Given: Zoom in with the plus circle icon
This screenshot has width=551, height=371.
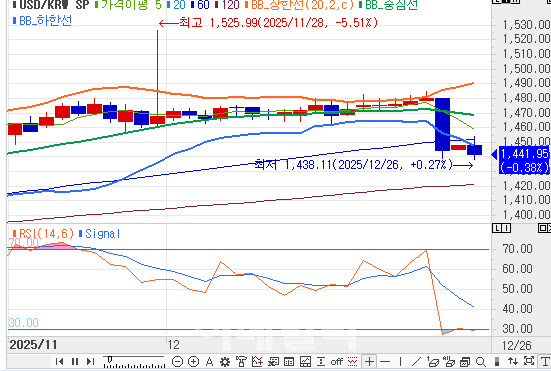Looking at the screenshot, I should 194,361.
